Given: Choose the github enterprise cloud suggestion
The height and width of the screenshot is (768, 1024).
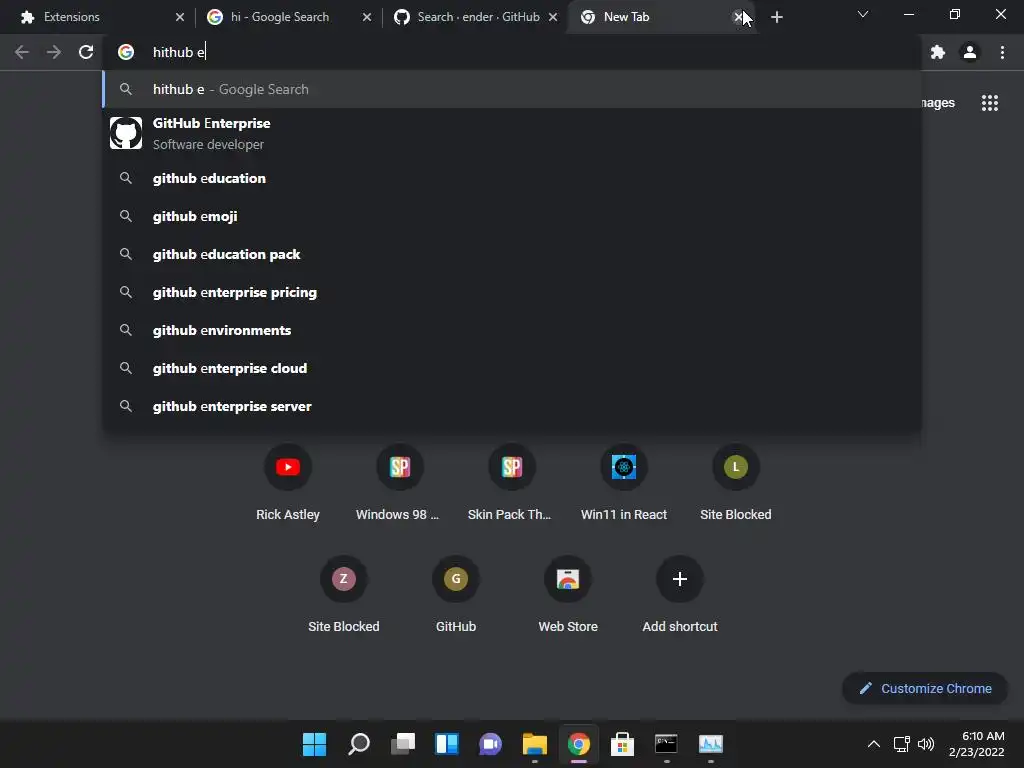Looking at the screenshot, I should [512, 368].
